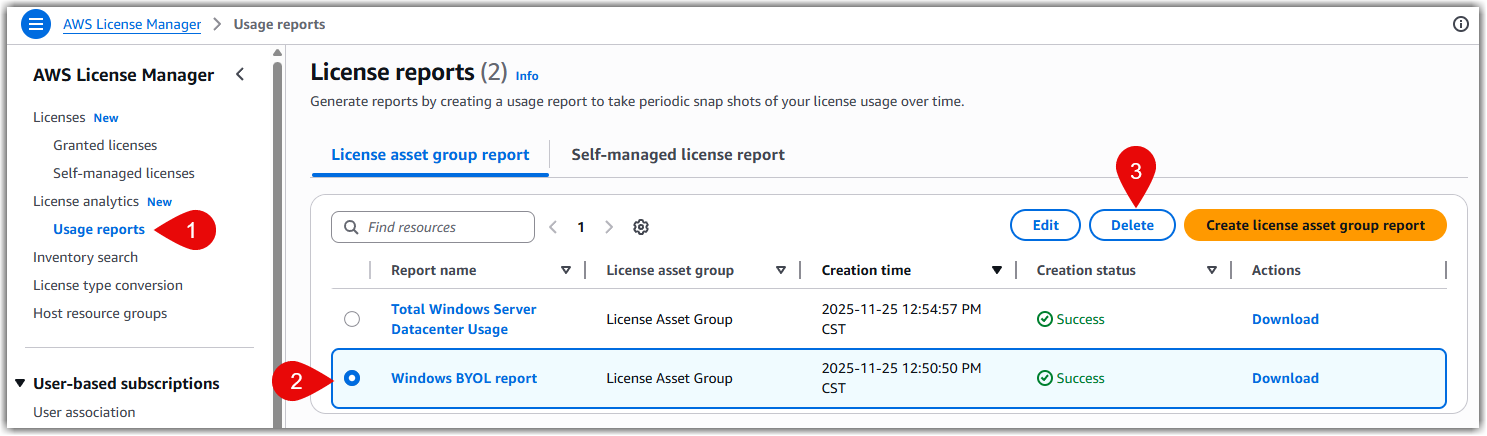The width and height of the screenshot is (1487, 436).
Task: Click Create license asset group report
Action: click(1315, 225)
